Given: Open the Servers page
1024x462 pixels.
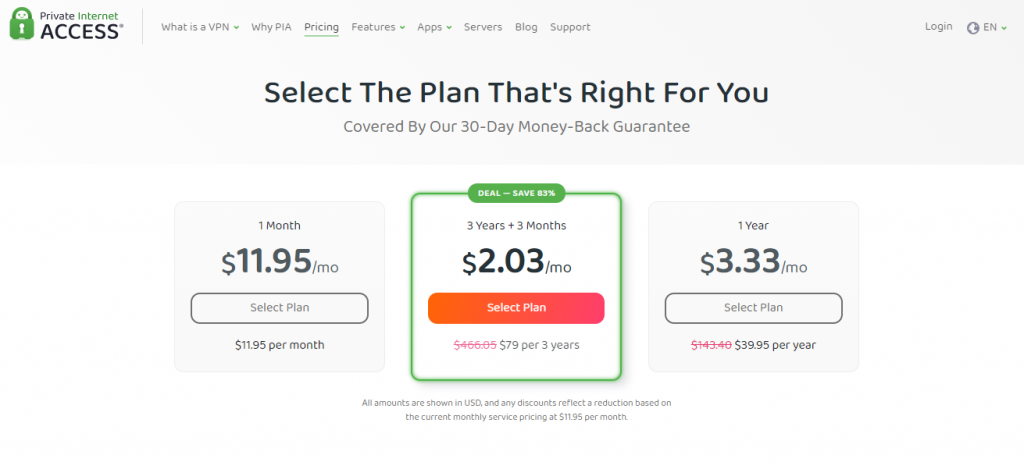Looking at the screenshot, I should click(483, 27).
